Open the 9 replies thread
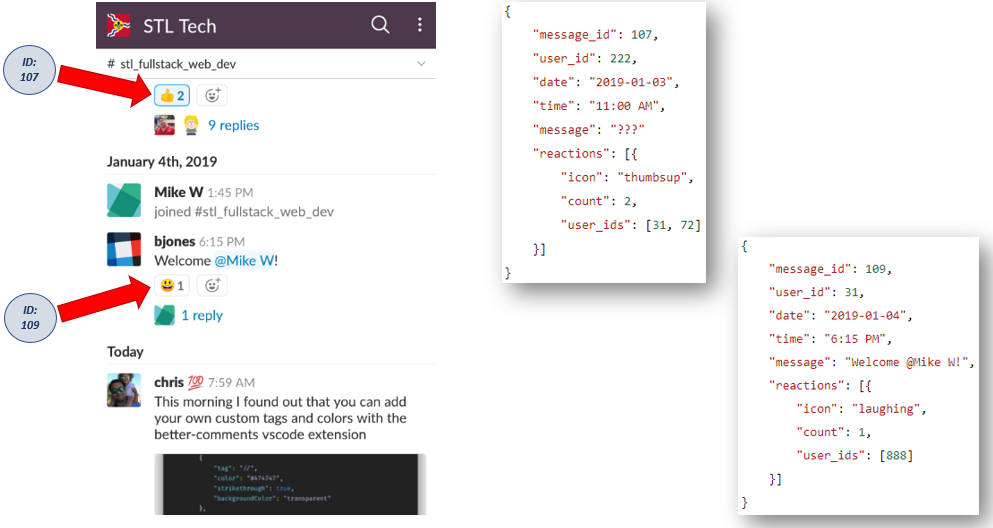This screenshot has height=528, width=993. point(233,126)
